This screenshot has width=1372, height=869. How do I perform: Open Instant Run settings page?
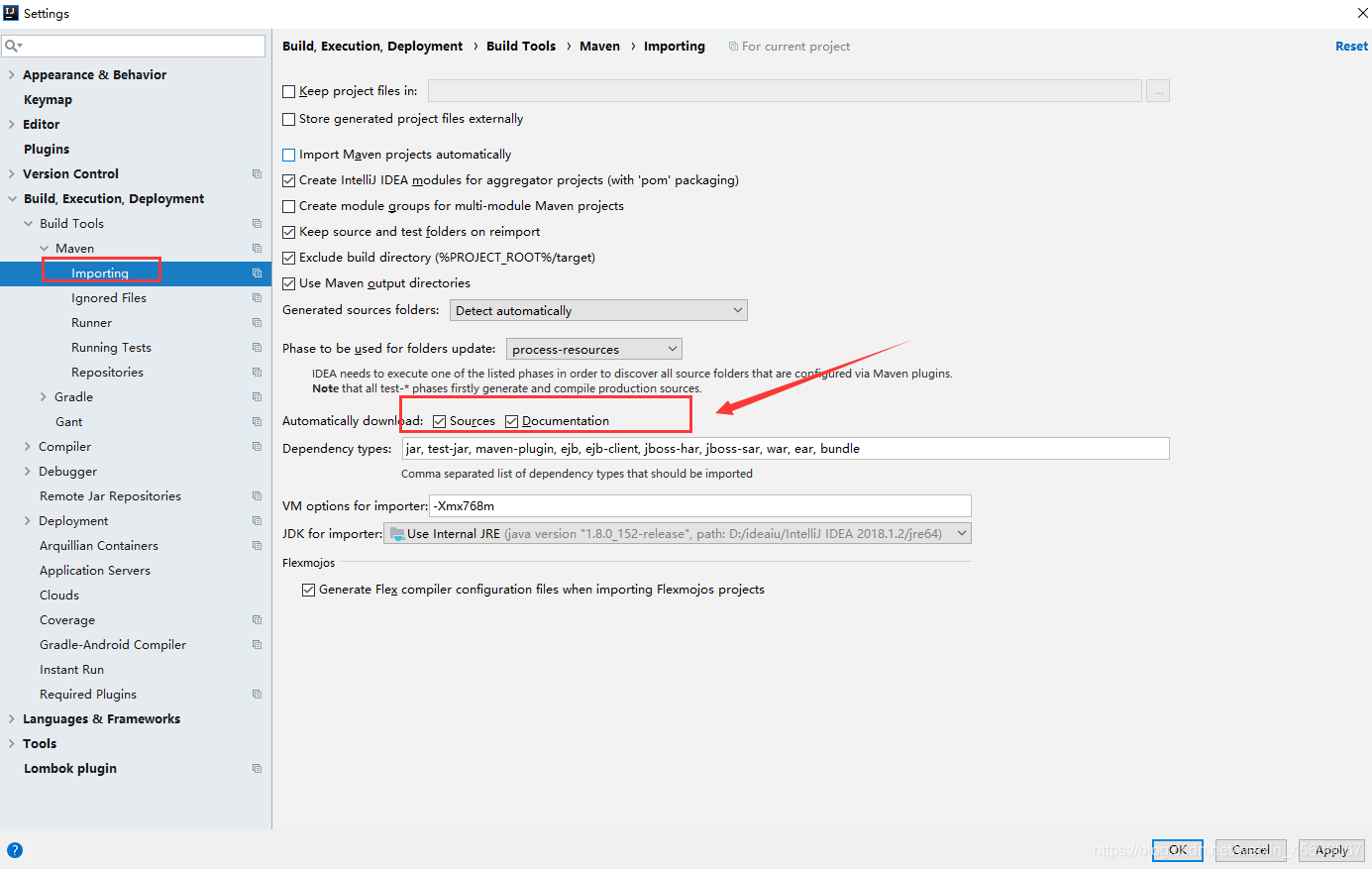71,669
